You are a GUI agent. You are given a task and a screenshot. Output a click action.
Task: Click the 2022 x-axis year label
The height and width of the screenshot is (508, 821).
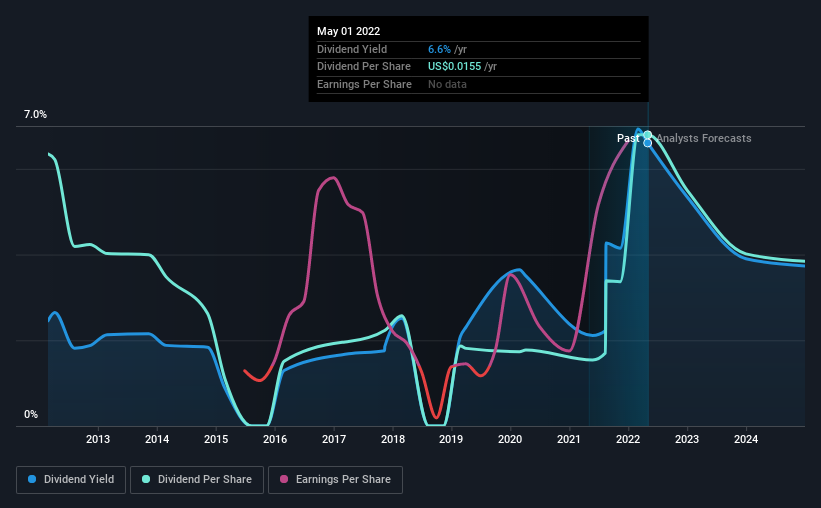click(628, 439)
